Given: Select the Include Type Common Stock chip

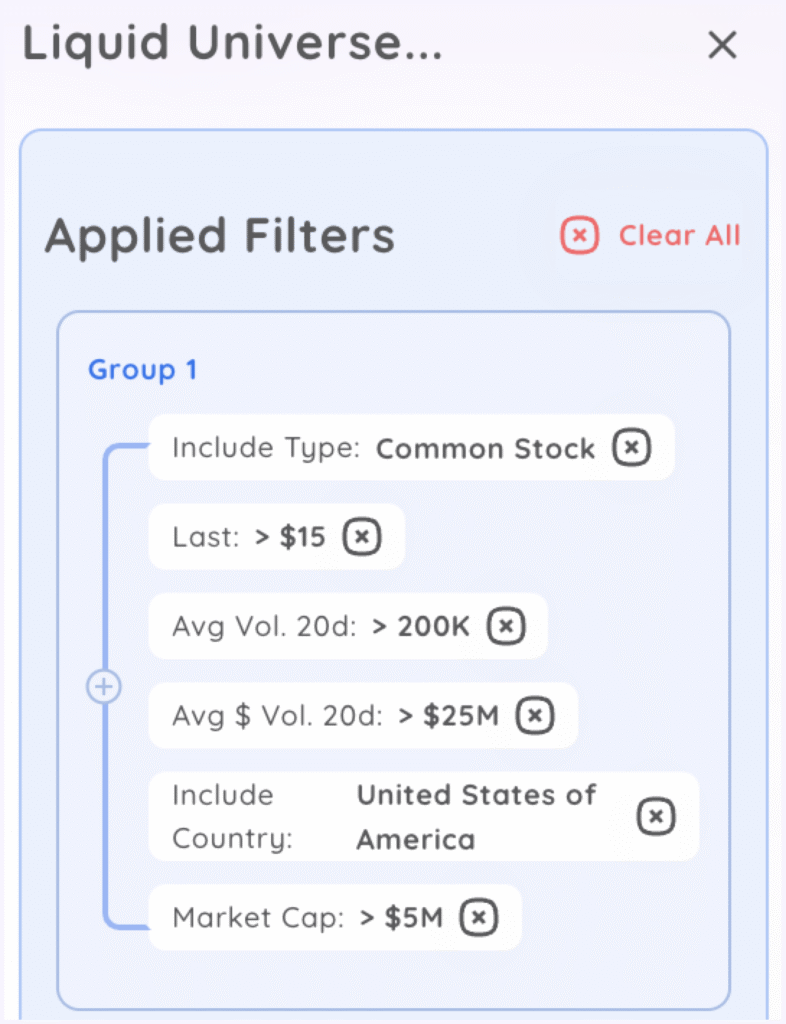Looking at the screenshot, I should (x=400, y=449).
